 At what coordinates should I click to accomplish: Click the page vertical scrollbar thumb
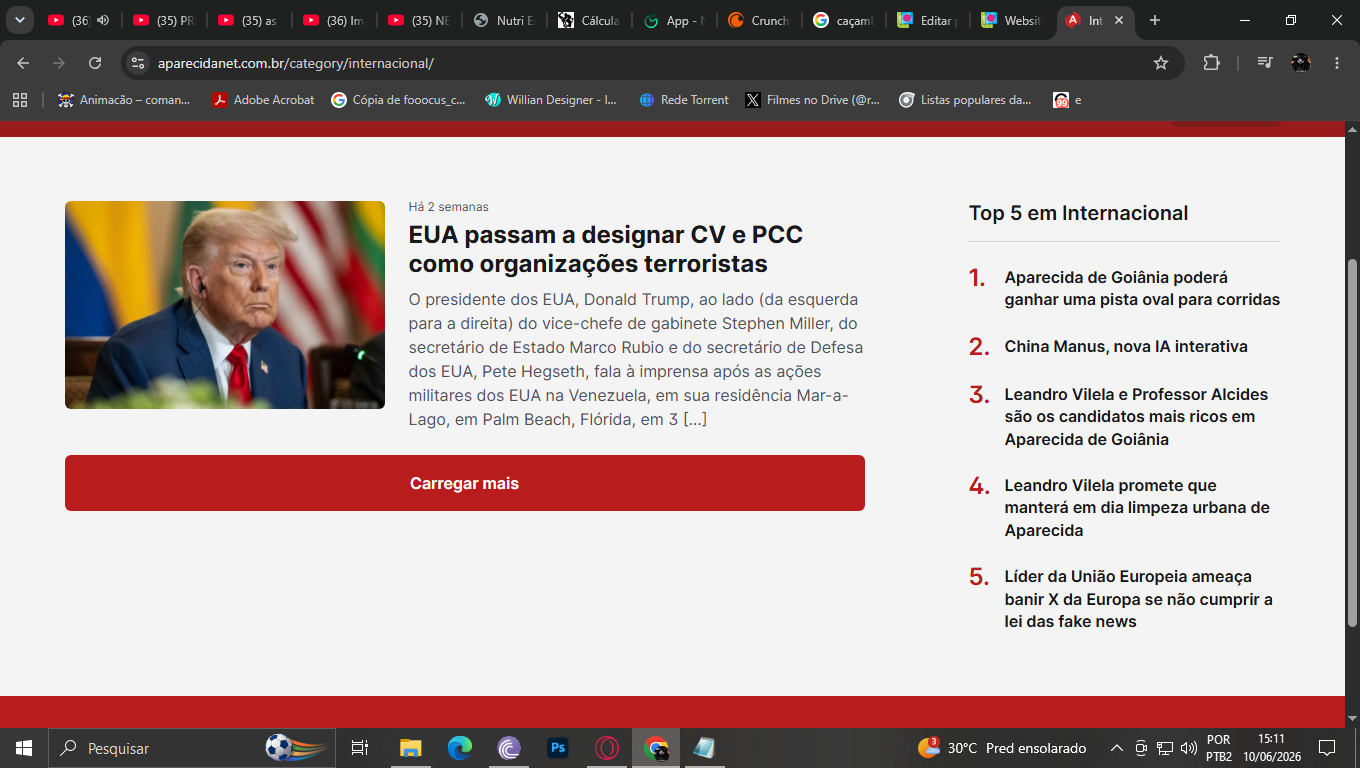coord(1352,443)
